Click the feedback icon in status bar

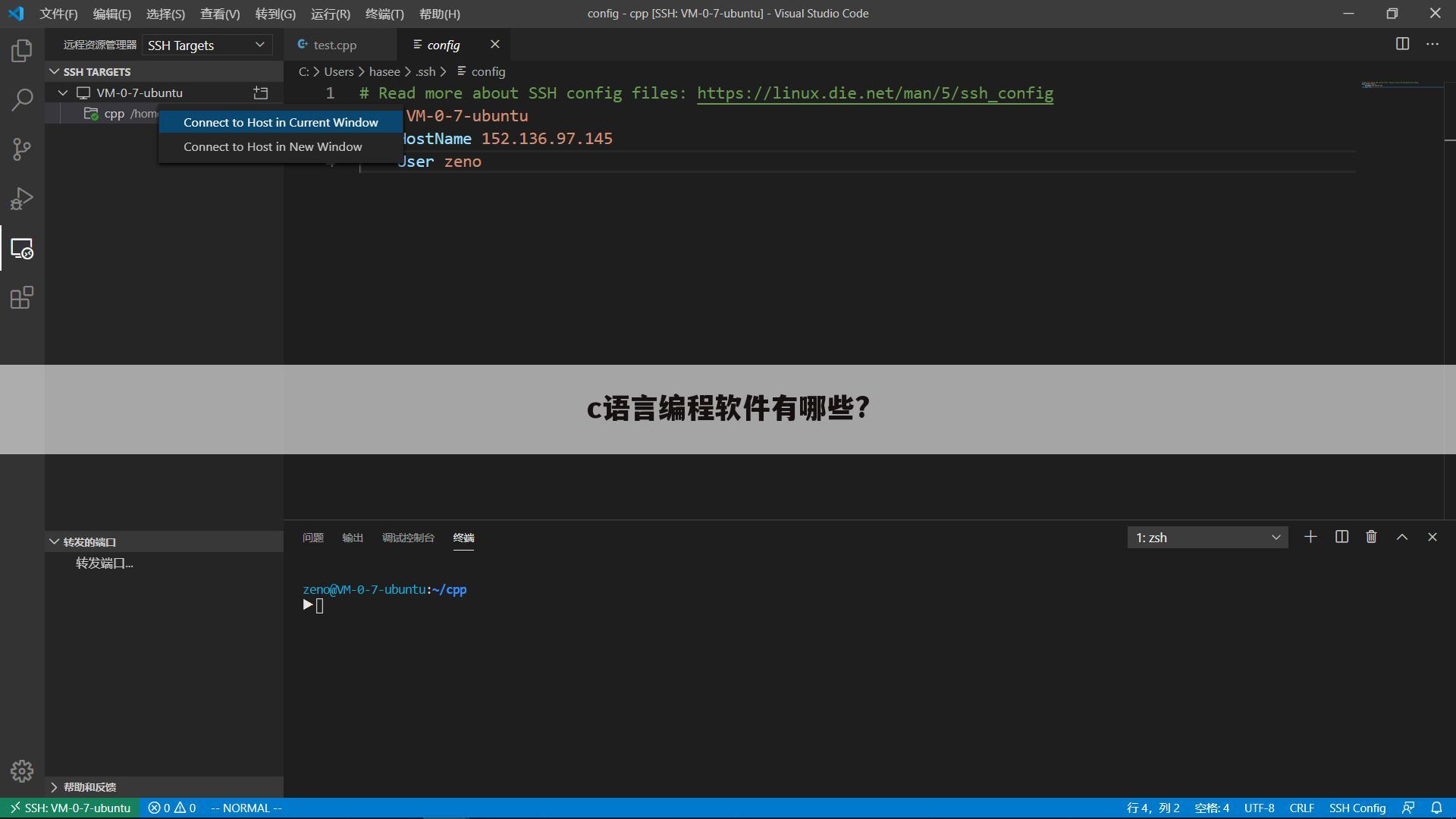(x=1408, y=808)
